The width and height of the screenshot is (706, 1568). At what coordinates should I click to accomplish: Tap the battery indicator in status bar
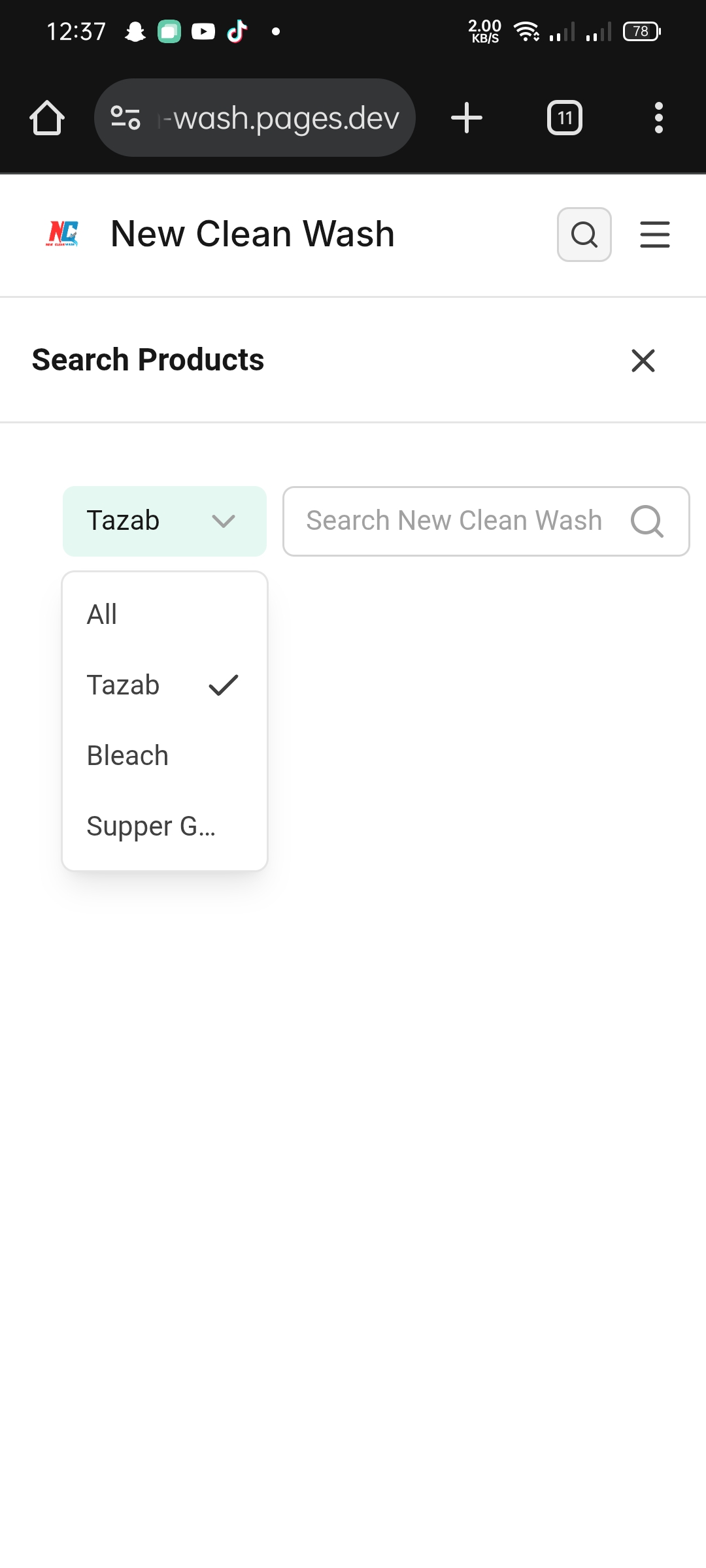641,31
